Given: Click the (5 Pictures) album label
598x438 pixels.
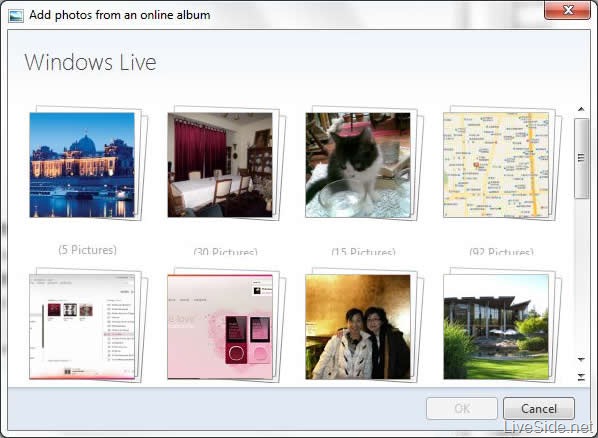Looking at the screenshot, I should point(88,250).
